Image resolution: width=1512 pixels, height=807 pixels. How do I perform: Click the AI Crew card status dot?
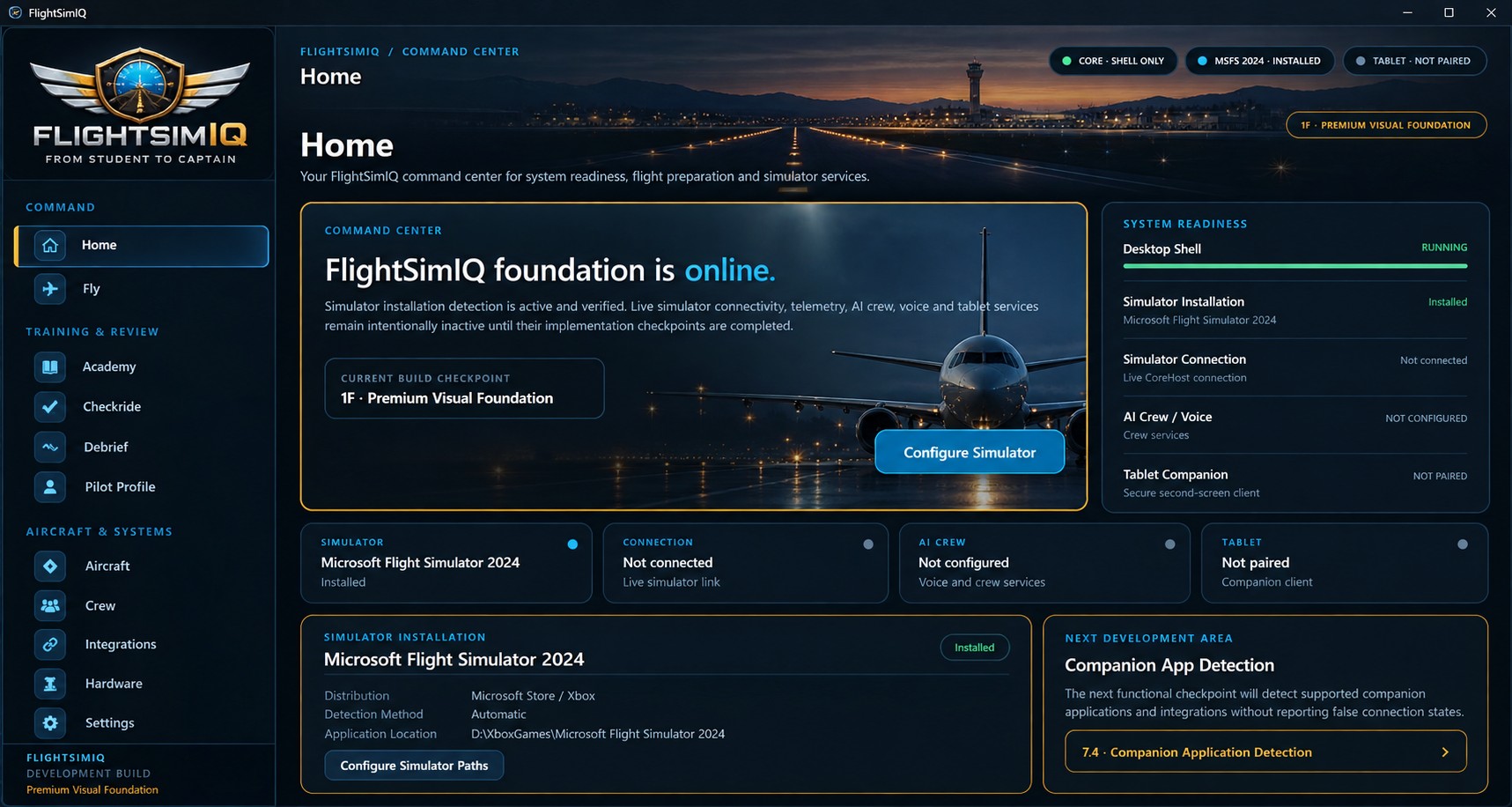pos(1170,544)
